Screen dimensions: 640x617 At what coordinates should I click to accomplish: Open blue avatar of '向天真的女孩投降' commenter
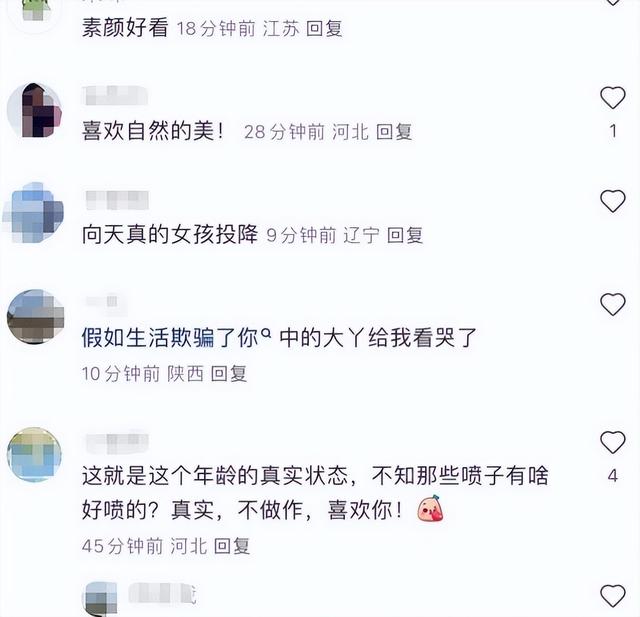(35, 213)
